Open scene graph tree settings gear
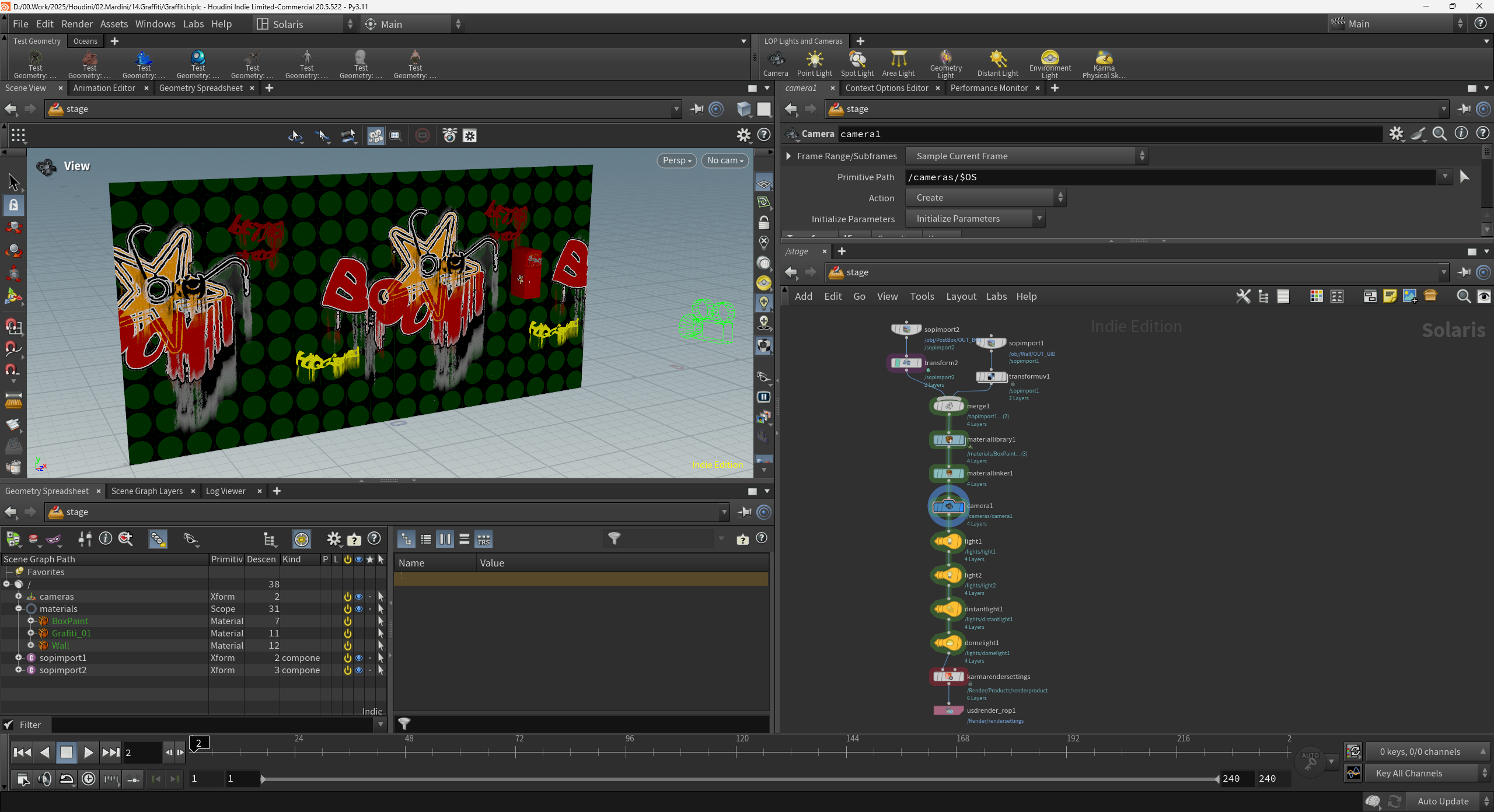This screenshot has width=1494, height=812. click(x=334, y=539)
